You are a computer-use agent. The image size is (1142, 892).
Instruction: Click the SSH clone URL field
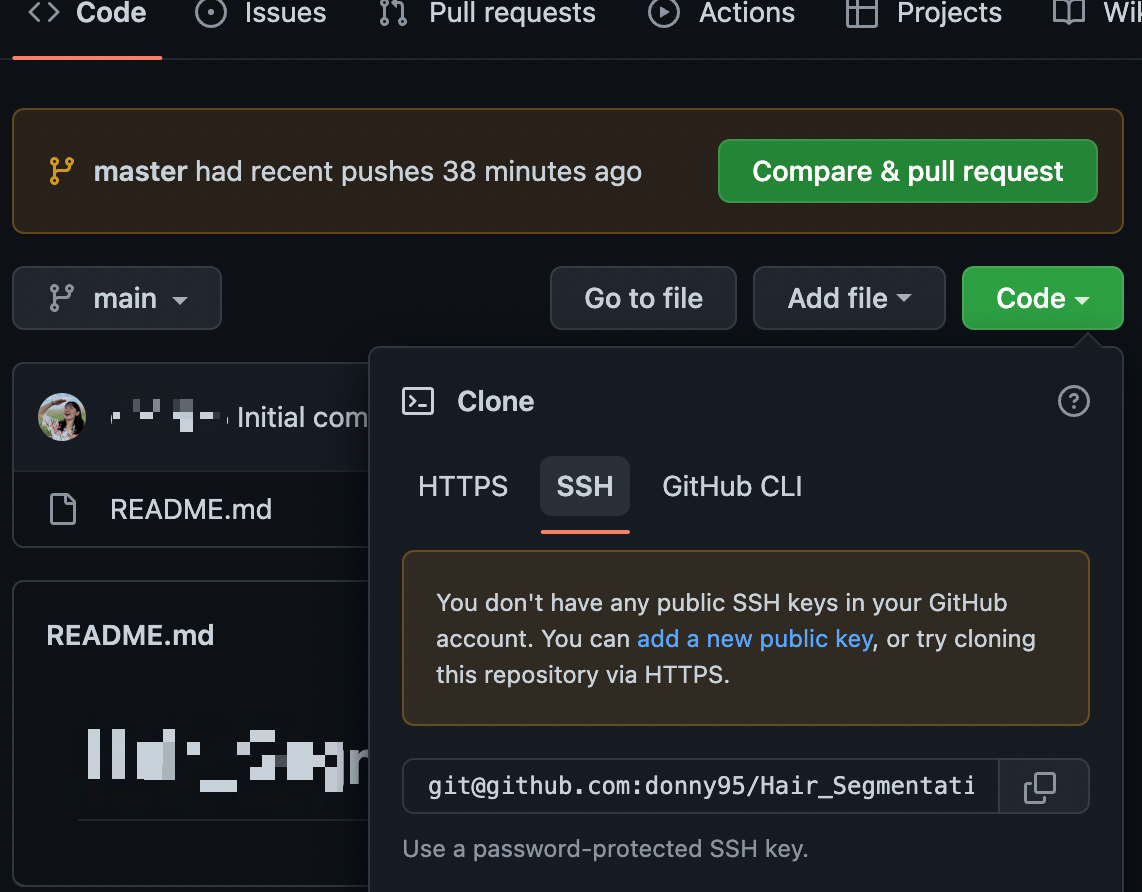tap(701, 786)
